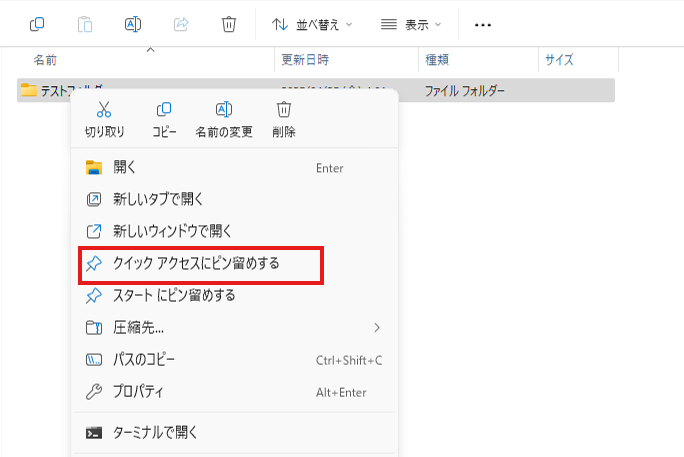The width and height of the screenshot is (684, 457).
Task: Expand the 圧縮先 submenu
Action: tap(234, 327)
